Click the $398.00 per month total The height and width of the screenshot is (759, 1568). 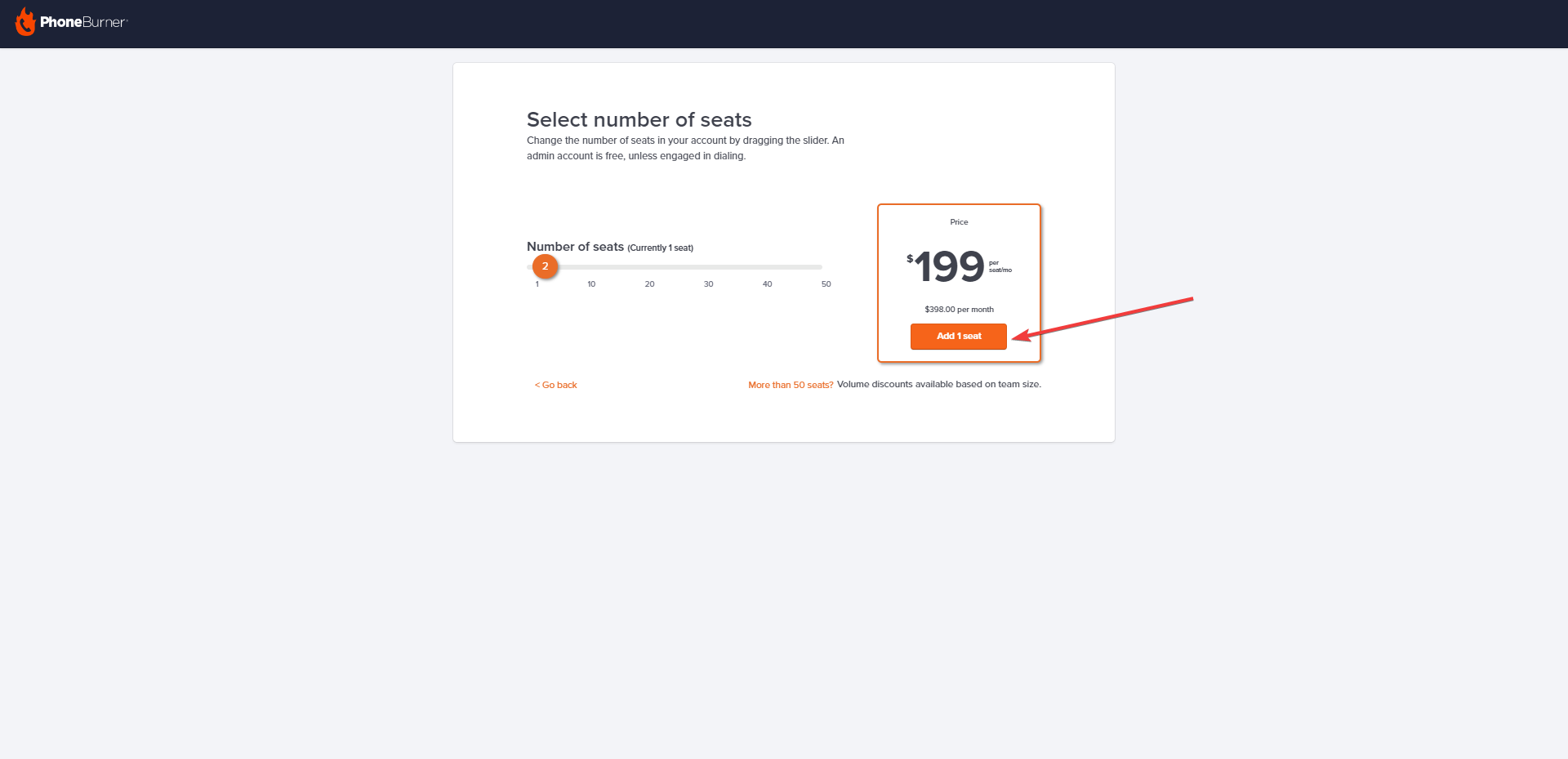click(959, 310)
